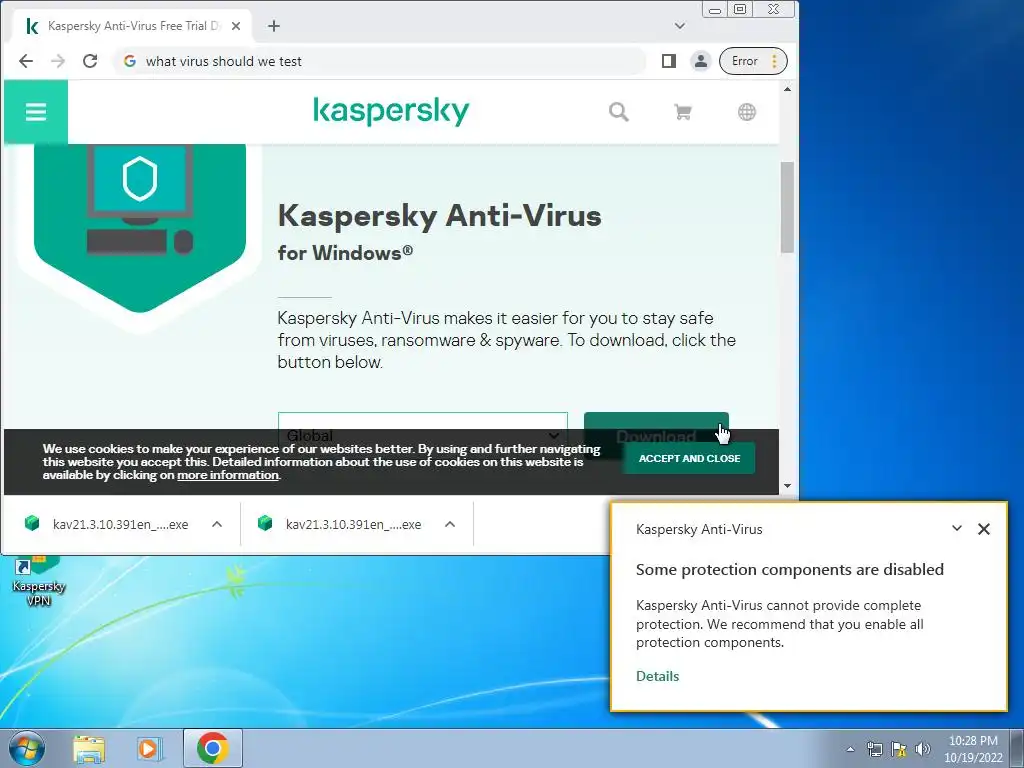1024x768 pixels.
Task: Click the scrollbar up arrow
Action: (x=787, y=89)
